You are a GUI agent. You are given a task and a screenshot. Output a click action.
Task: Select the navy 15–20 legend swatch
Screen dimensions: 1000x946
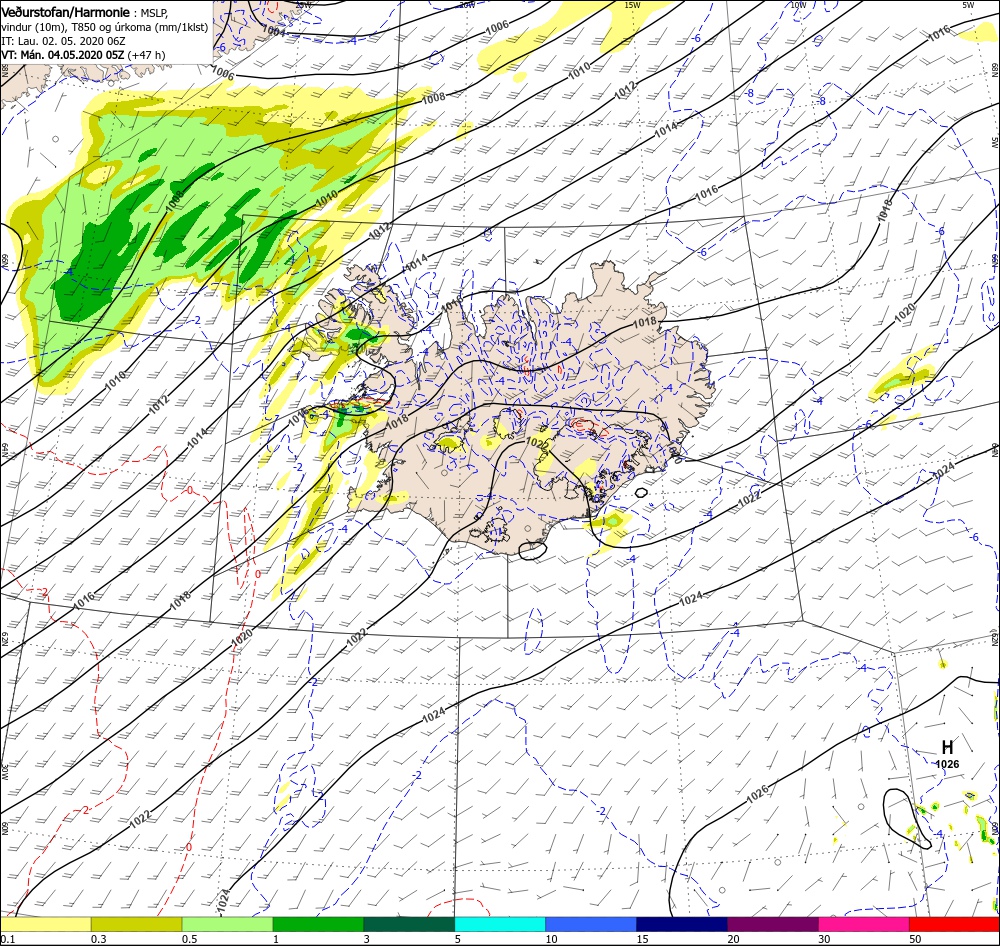[682, 924]
